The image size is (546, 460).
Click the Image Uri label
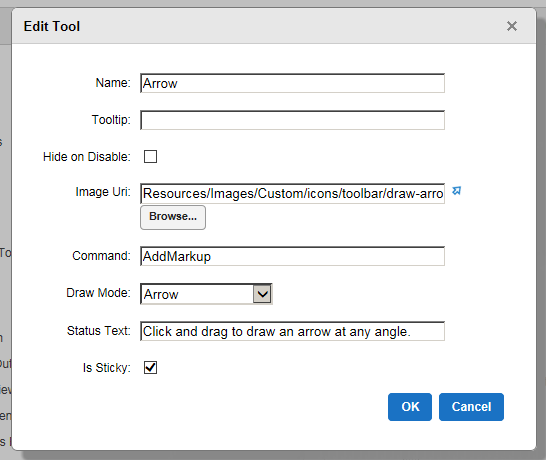click(103, 192)
